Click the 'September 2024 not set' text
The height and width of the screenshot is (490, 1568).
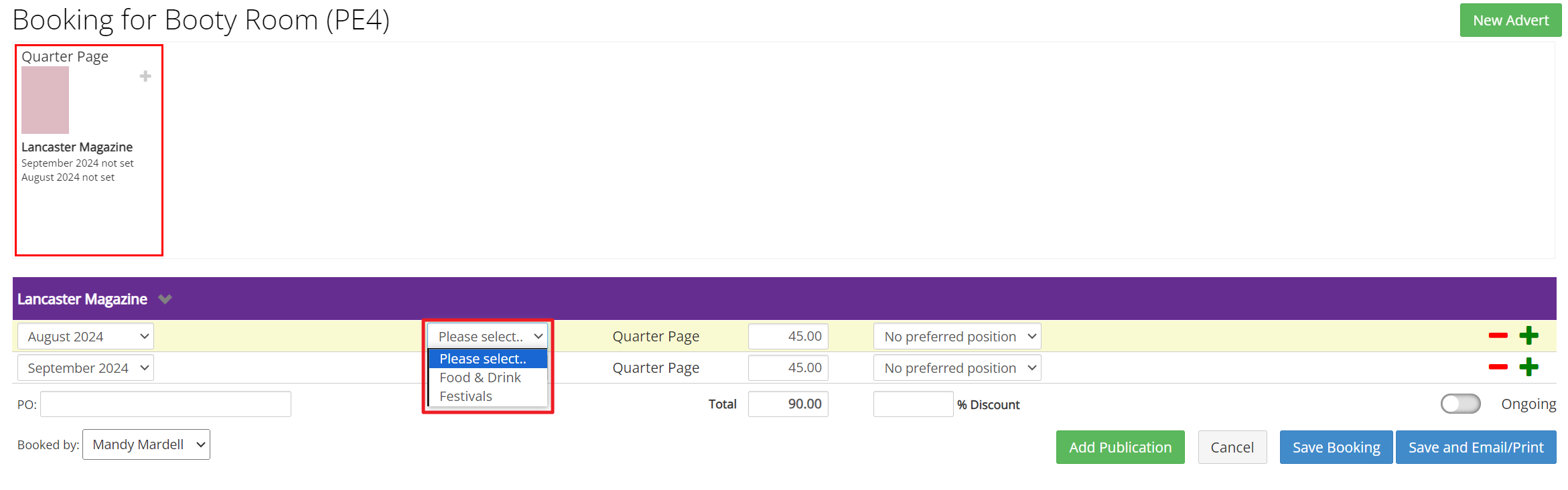(x=78, y=163)
